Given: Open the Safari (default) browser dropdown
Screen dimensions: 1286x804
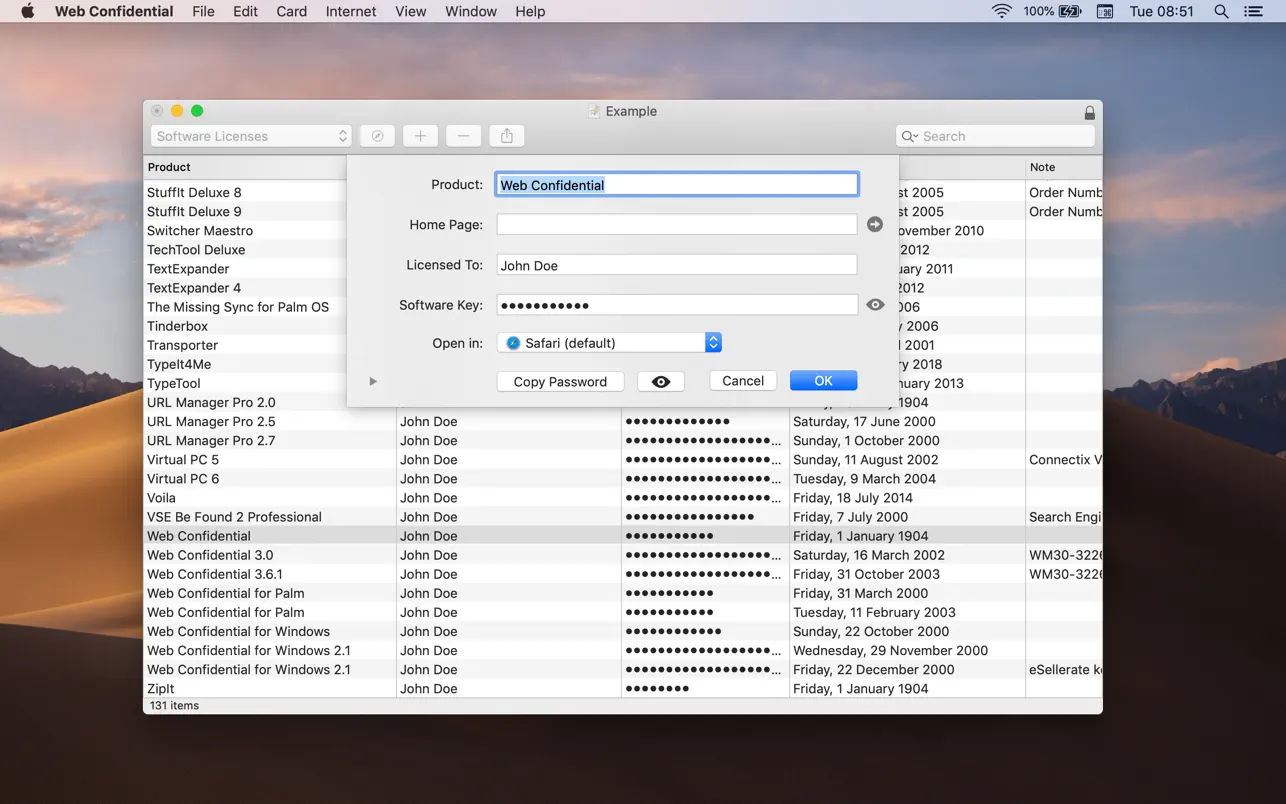Looking at the screenshot, I should point(609,343).
